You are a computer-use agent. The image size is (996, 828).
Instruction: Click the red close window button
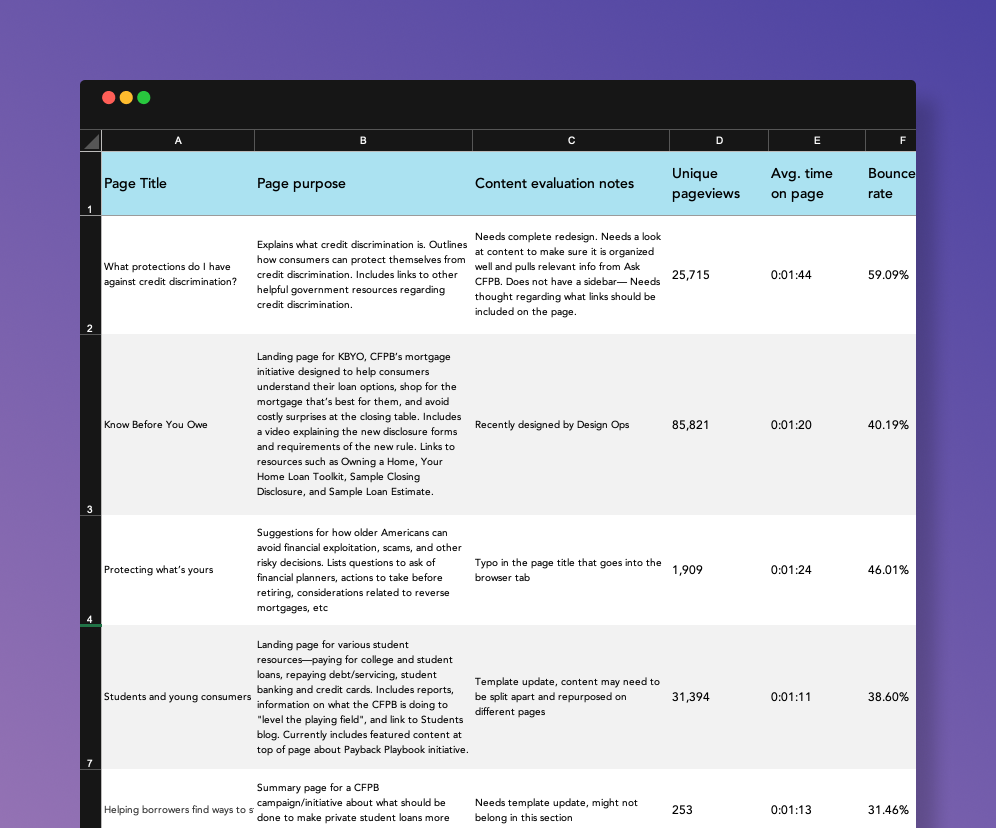pos(109,97)
